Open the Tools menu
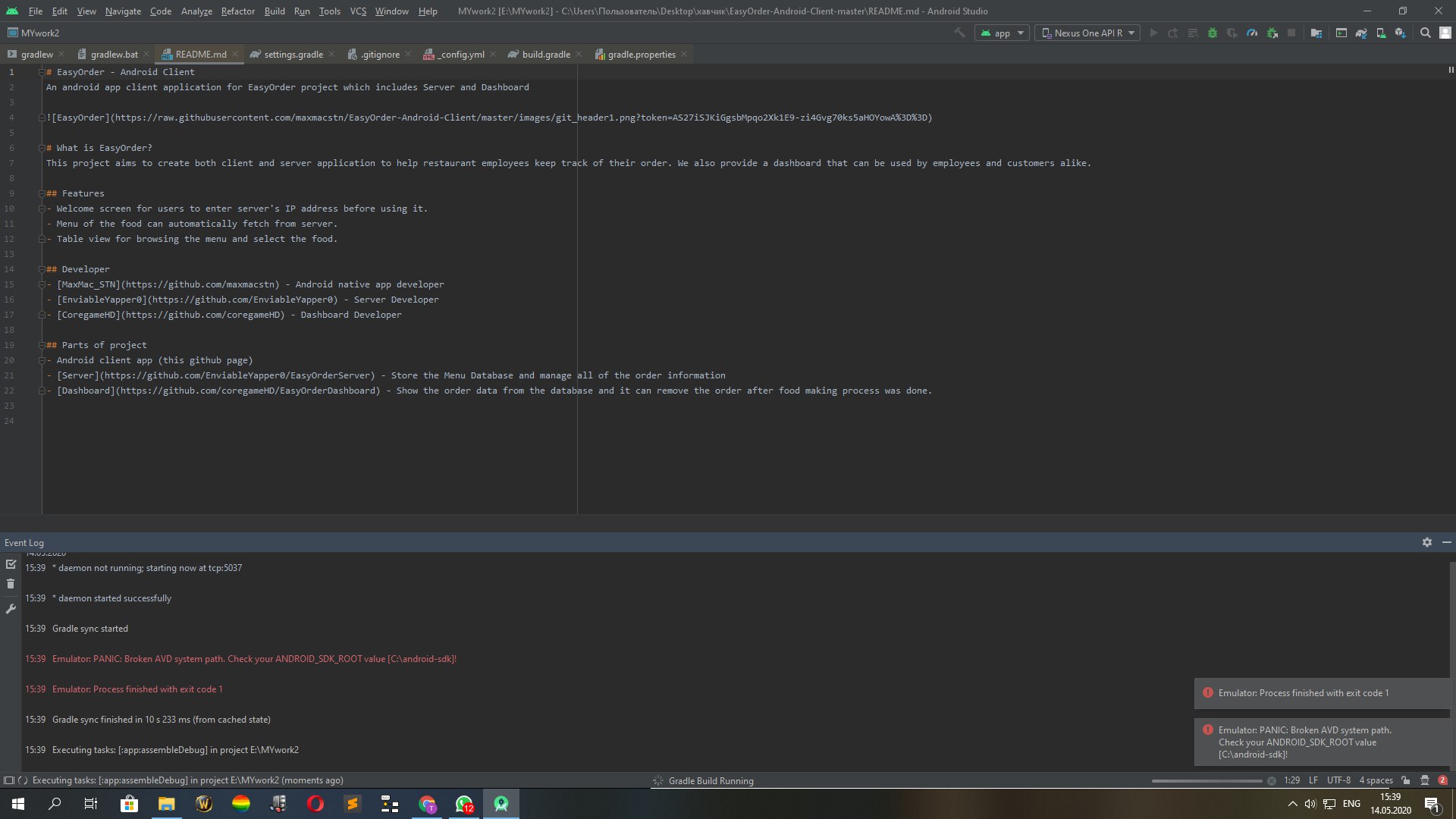The height and width of the screenshot is (819, 1456). [x=329, y=11]
